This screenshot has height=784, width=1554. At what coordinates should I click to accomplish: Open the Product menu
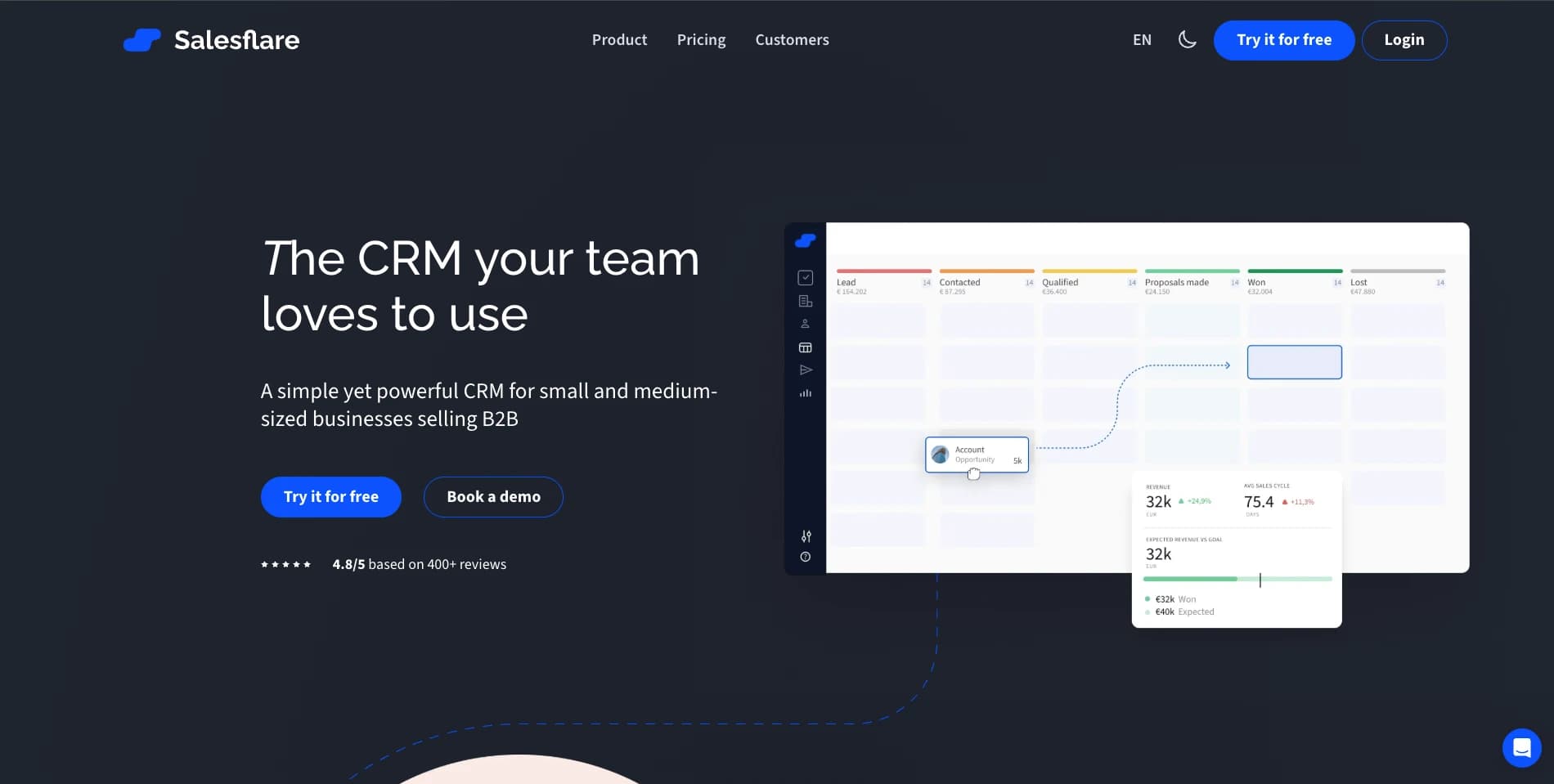click(x=619, y=39)
